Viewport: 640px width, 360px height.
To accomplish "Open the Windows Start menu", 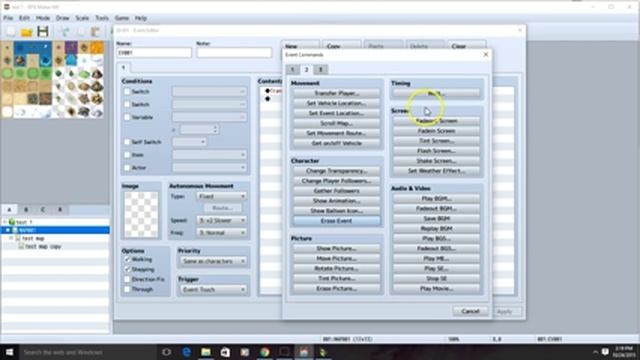I will 9,352.
